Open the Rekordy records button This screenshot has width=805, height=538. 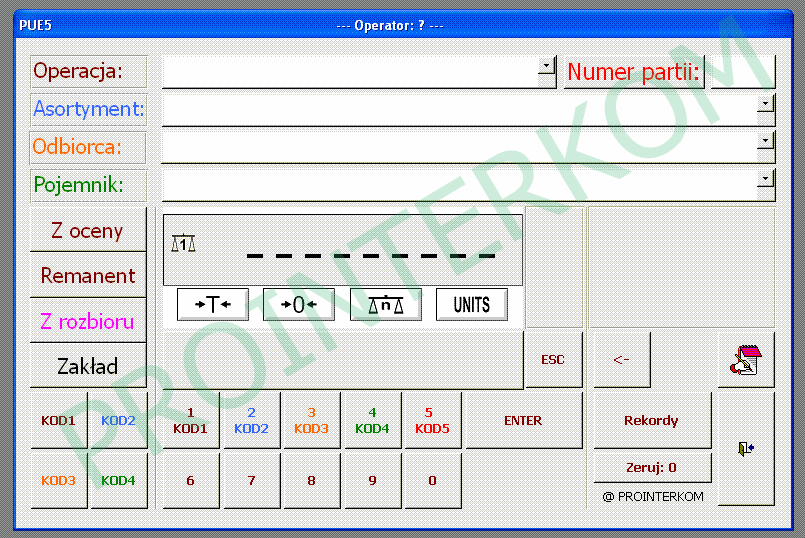tap(651, 421)
